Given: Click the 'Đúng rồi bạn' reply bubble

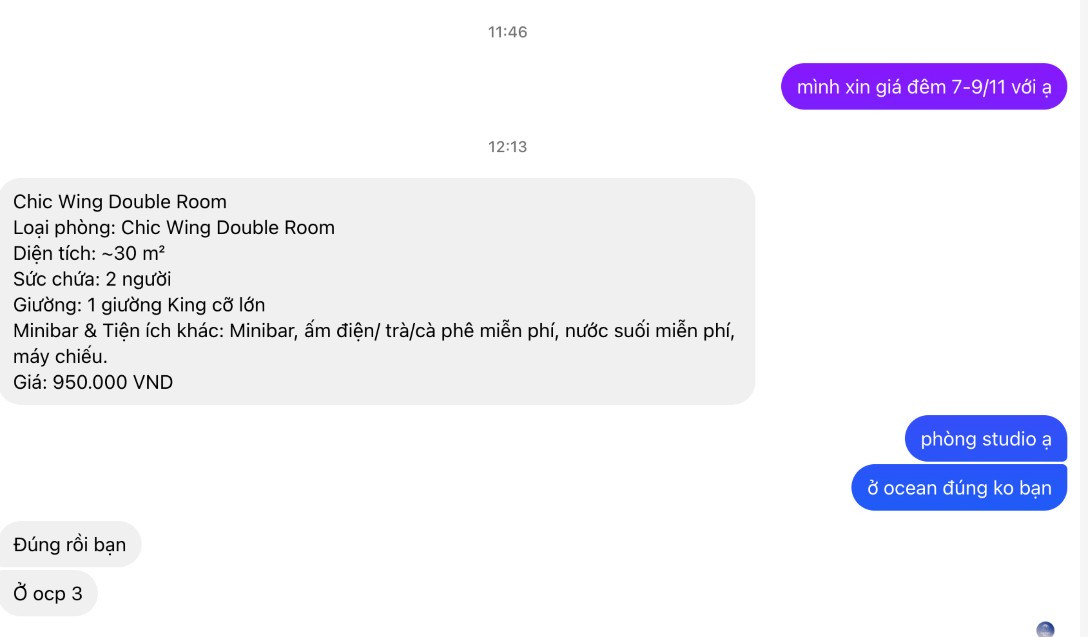Looking at the screenshot, I should click(69, 544).
